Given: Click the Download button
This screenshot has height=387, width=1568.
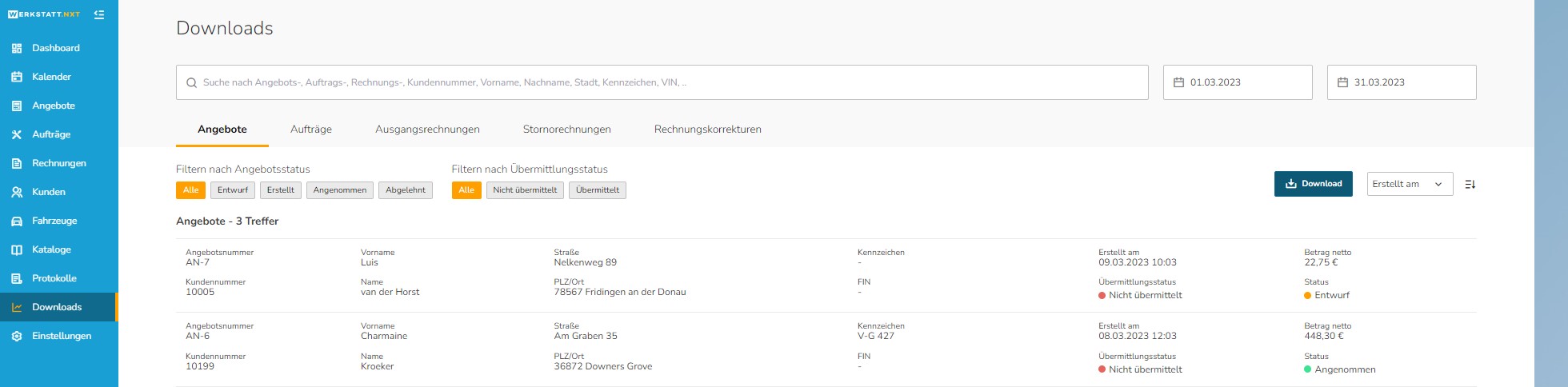Looking at the screenshot, I should 1314,184.
